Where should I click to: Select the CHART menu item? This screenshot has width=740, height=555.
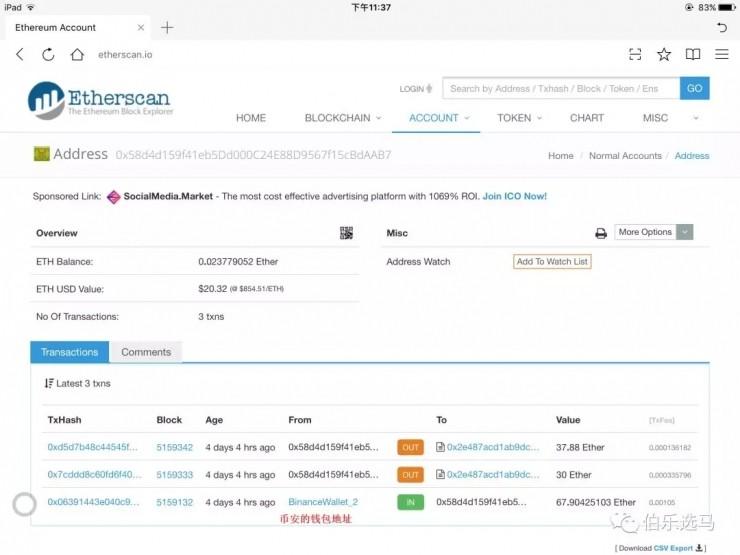[x=587, y=118]
